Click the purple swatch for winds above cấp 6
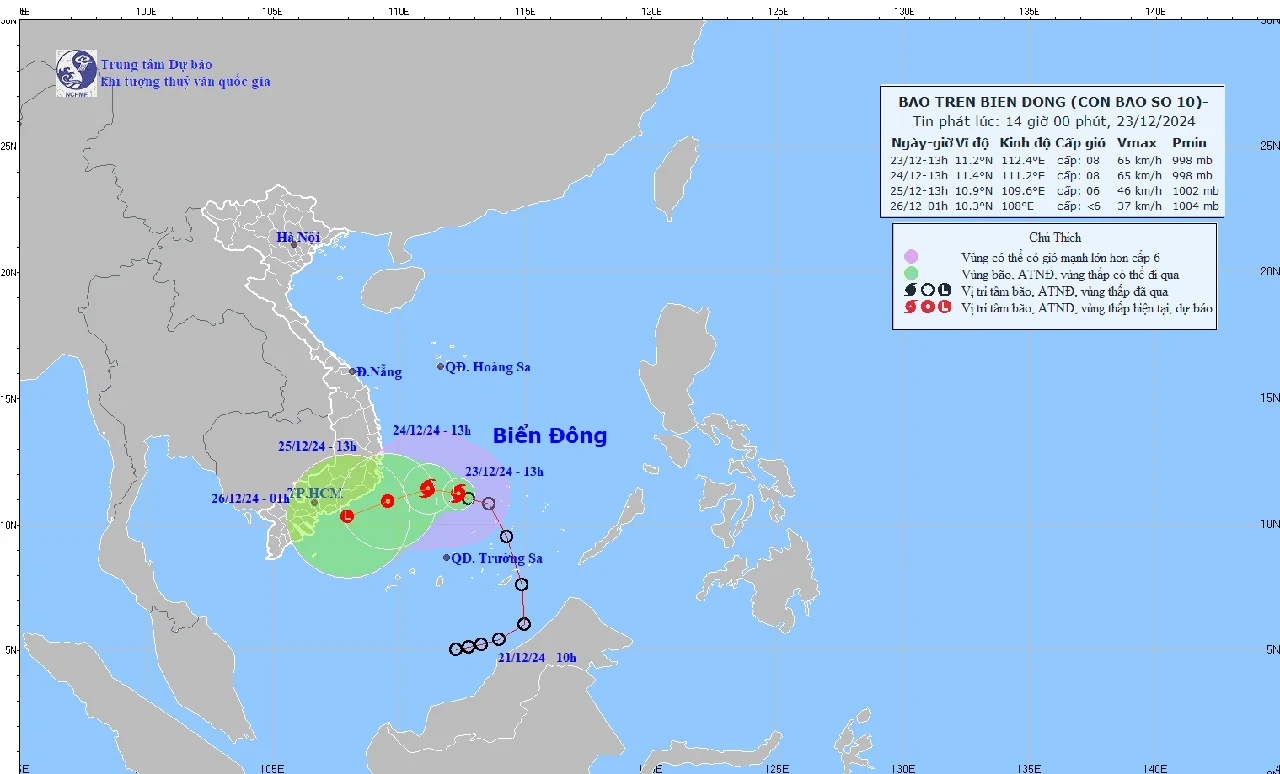Screen dimensions: 1280x774 click(910, 258)
